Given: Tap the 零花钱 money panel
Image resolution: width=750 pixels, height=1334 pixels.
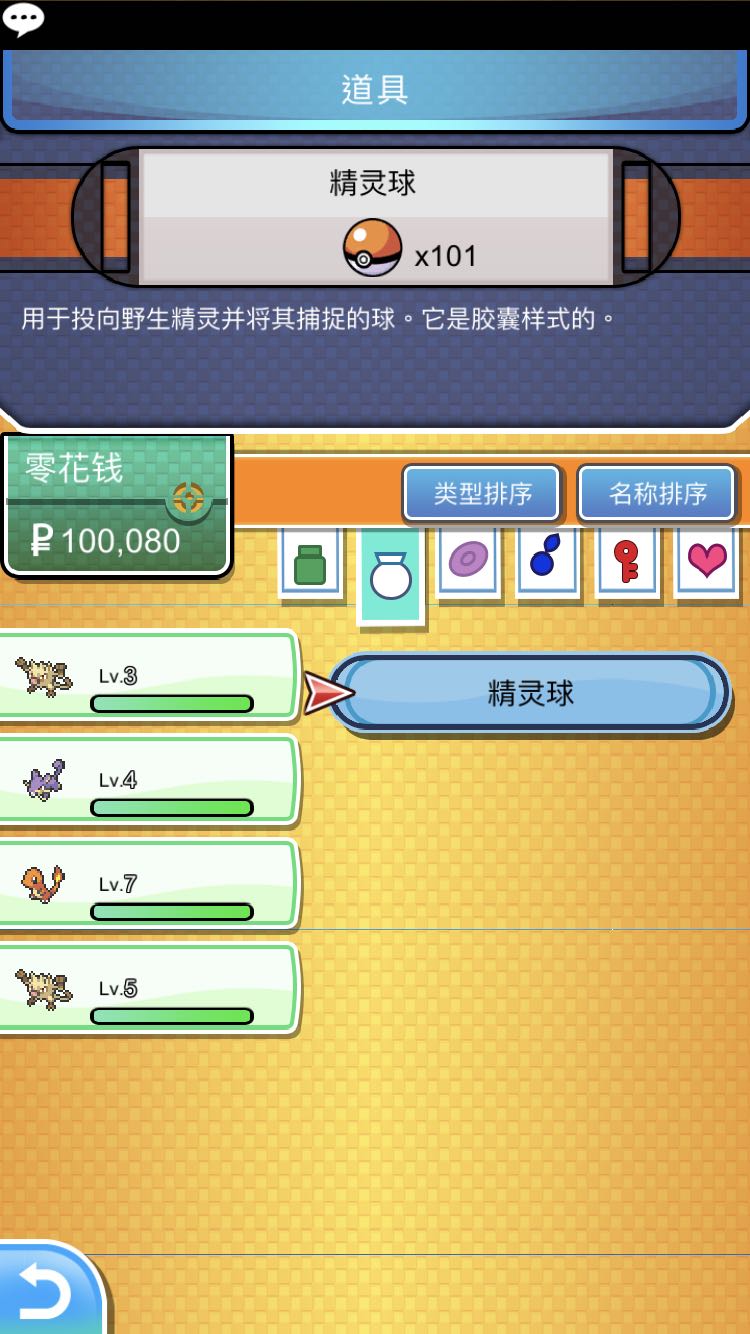Looking at the screenshot, I should pyautogui.click(x=117, y=505).
